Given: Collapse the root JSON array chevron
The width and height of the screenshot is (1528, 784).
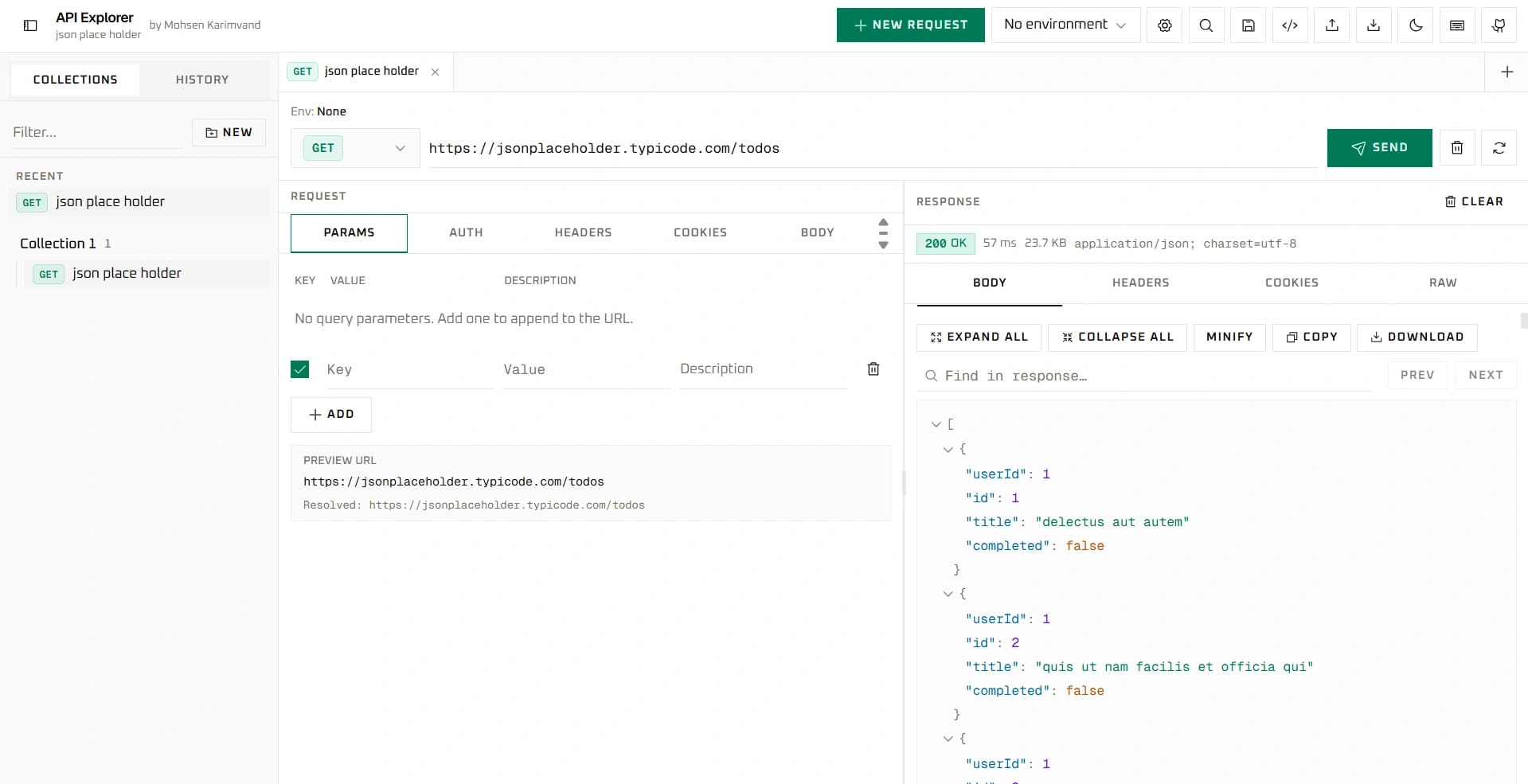Looking at the screenshot, I should tap(936, 425).
